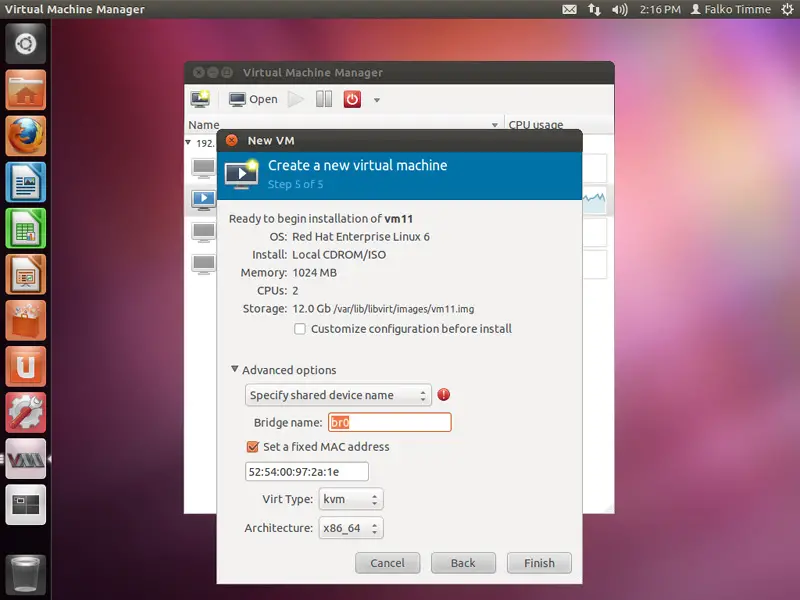Click the Pause button in Virtual Machine Manager
This screenshot has height=600, width=800.
point(324,98)
